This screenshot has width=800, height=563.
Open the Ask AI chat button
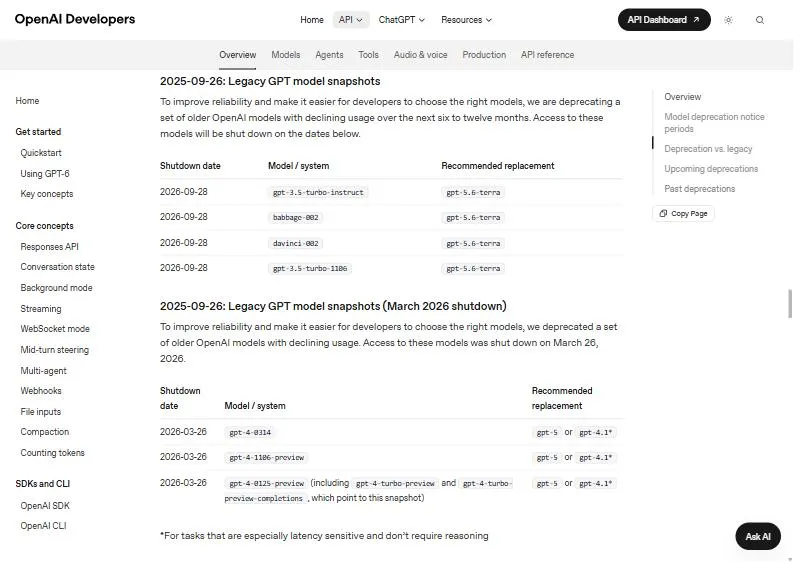[758, 536]
